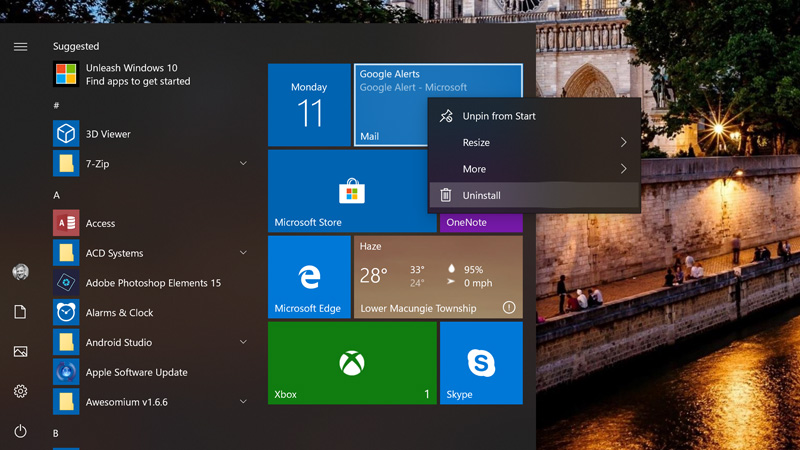The height and width of the screenshot is (450, 800).
Task: Click the Power icon in sidebar
Action: click(x=20, y=431)
